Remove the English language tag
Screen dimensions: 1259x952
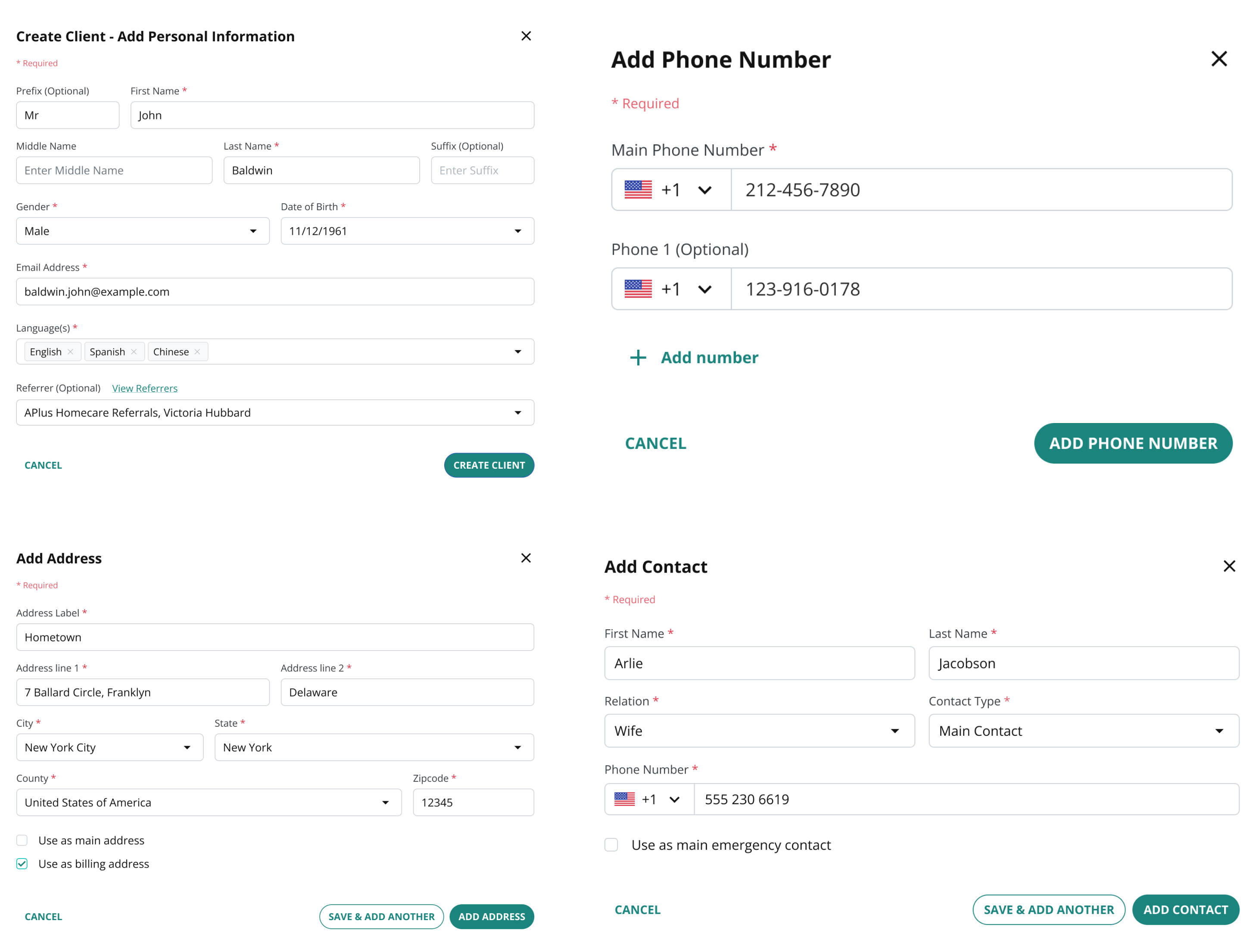tap(70, 352)
